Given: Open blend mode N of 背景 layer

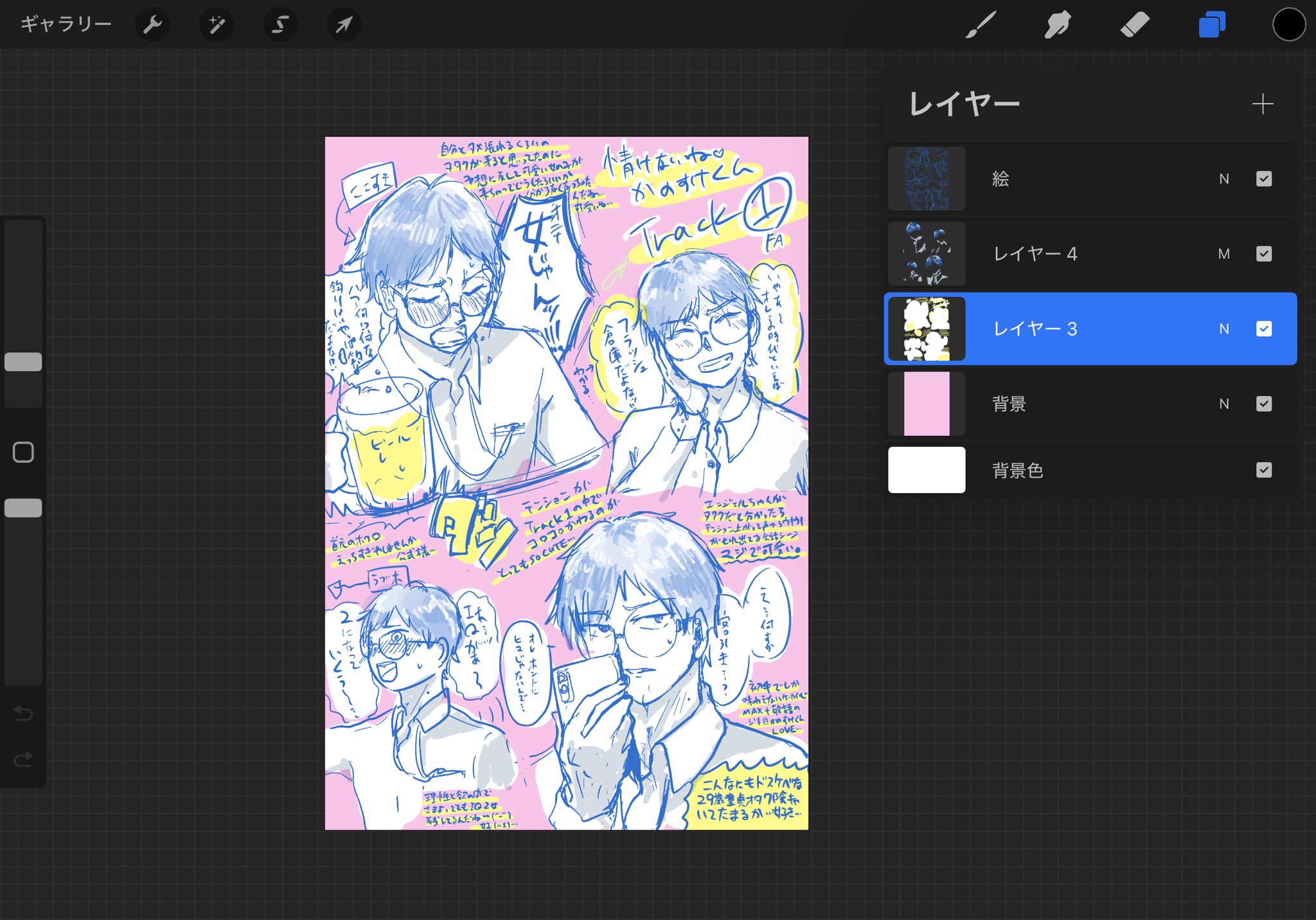Looking at the screenshot, I should [x=1224, y=404].
